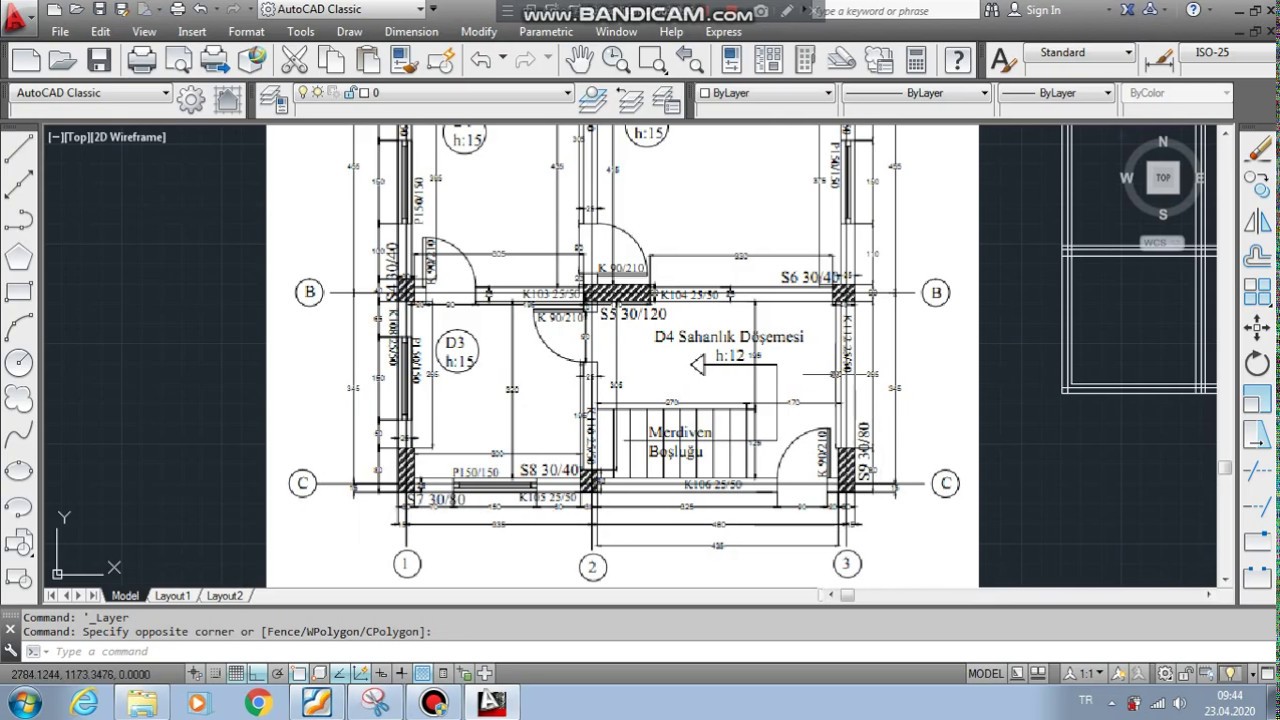This screenshot has width=1280, height=720.
Task: Click the Paste clipboard icon
Action: coord(368,60)
